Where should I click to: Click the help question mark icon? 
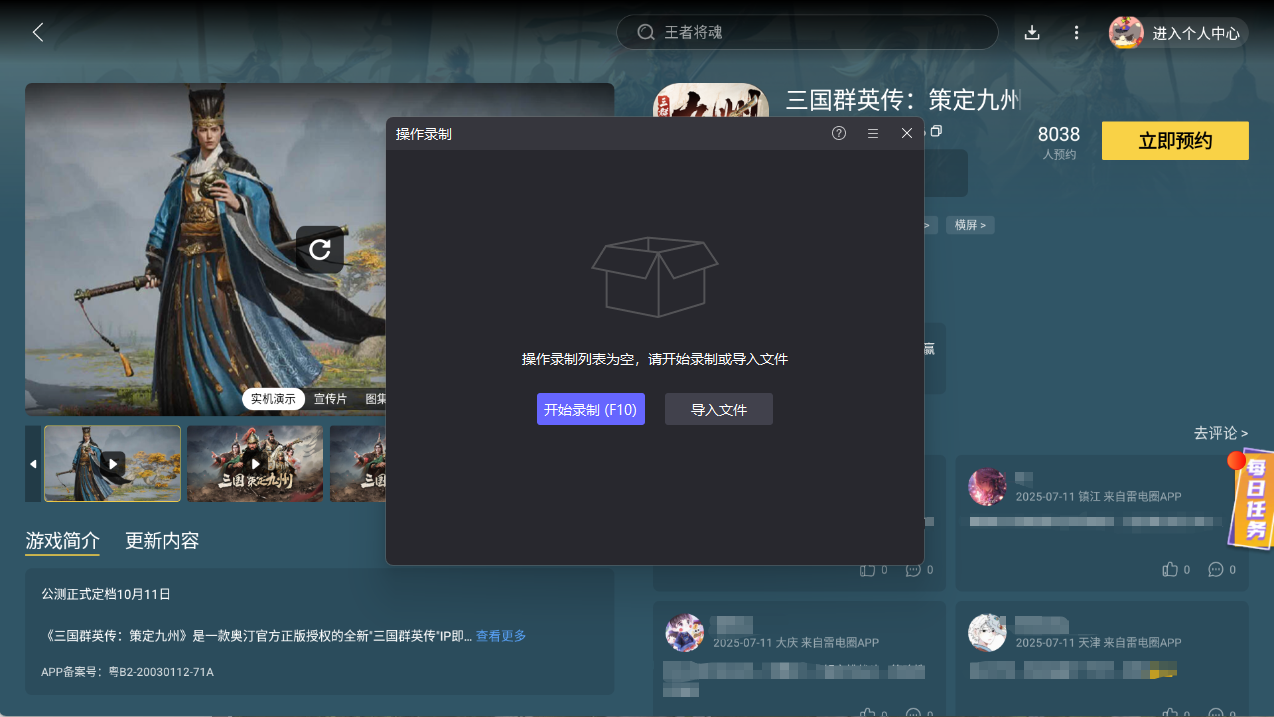click(839, 133)
